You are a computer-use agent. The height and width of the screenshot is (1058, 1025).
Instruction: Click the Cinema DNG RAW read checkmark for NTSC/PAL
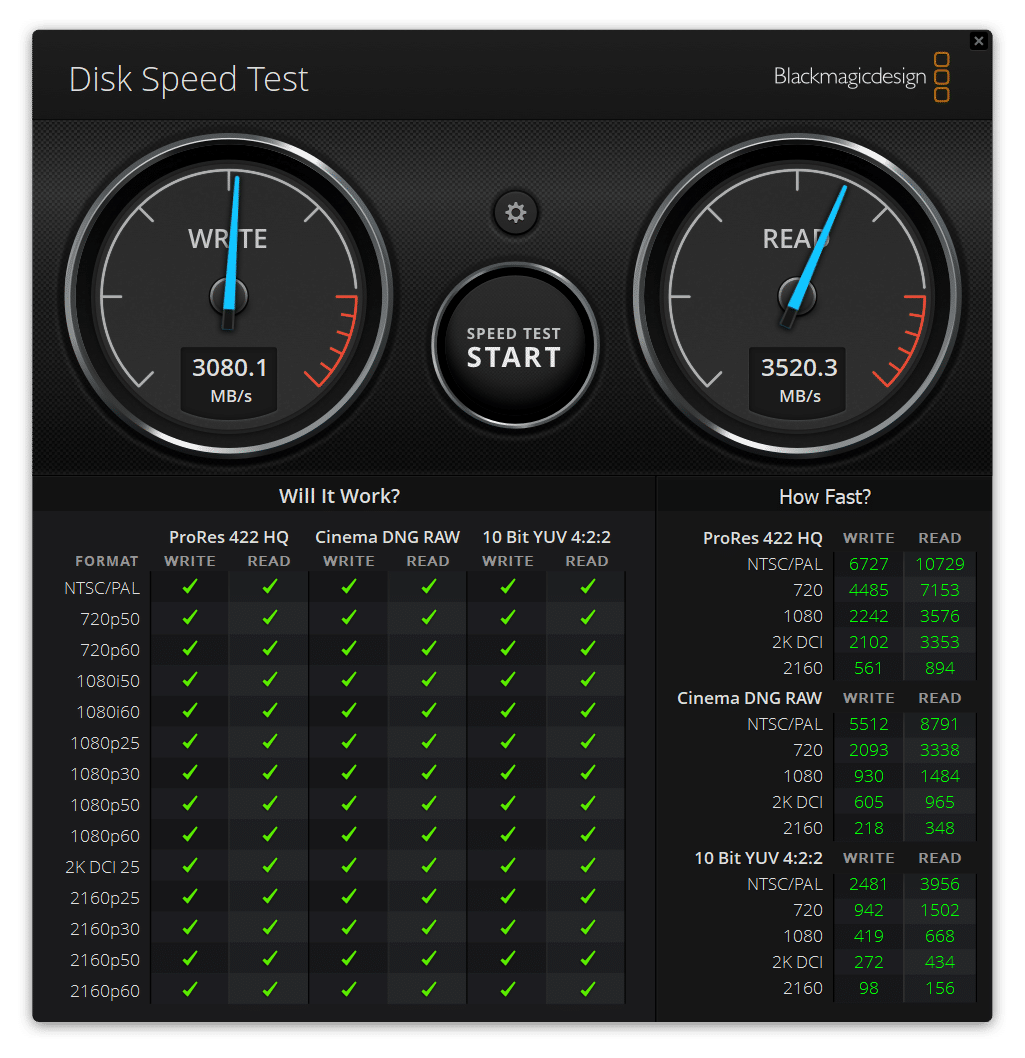pyautogui.click(x=428, y=587)
